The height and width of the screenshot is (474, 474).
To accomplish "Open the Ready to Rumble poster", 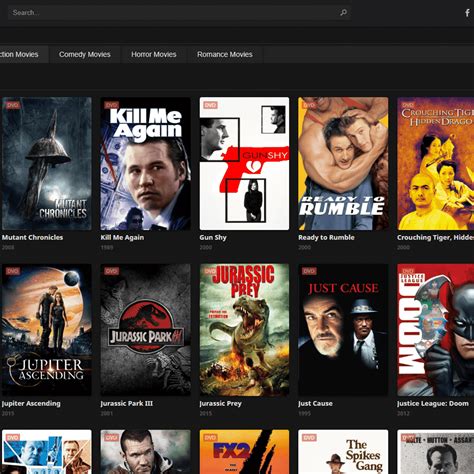I will tap(343, 163).
